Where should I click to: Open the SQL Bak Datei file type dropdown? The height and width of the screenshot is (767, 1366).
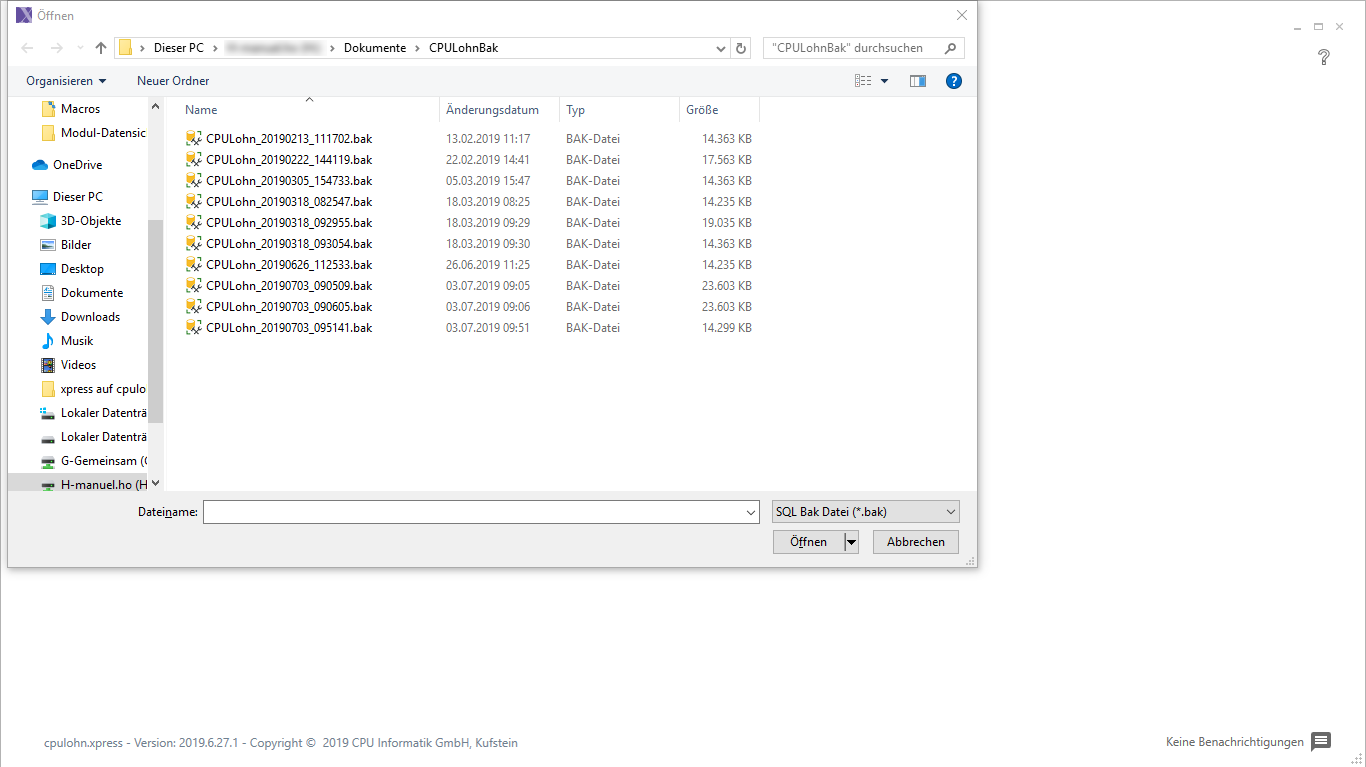[950, 512]
